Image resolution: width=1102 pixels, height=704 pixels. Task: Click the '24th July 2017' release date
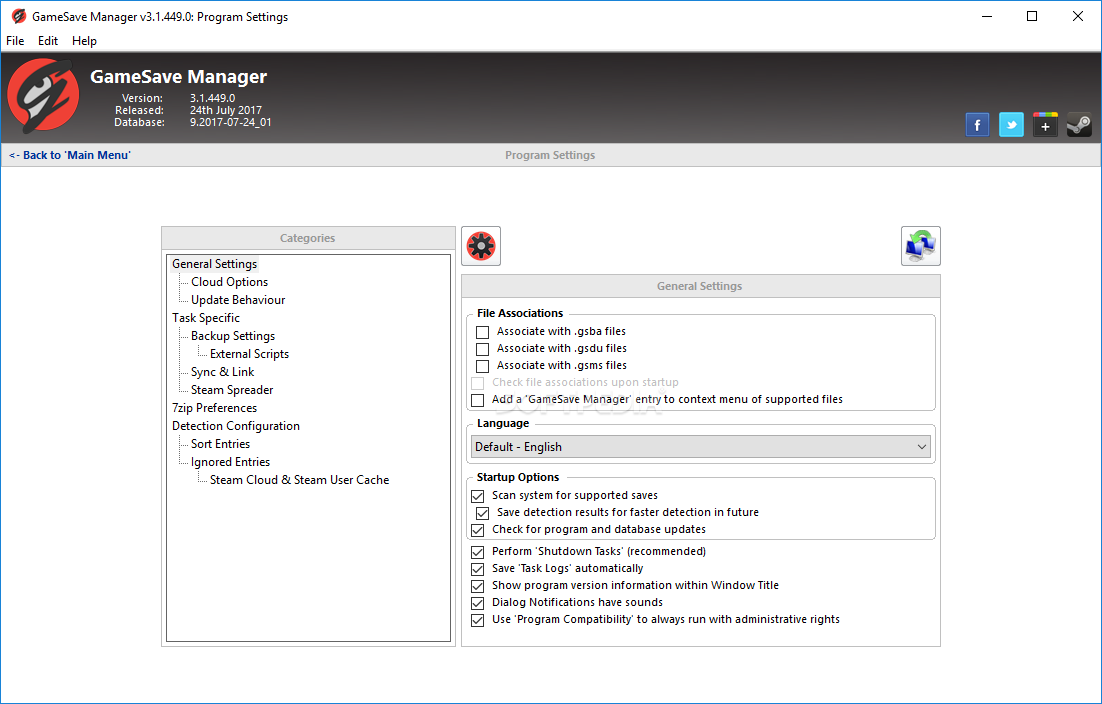[x=226, y=110]
